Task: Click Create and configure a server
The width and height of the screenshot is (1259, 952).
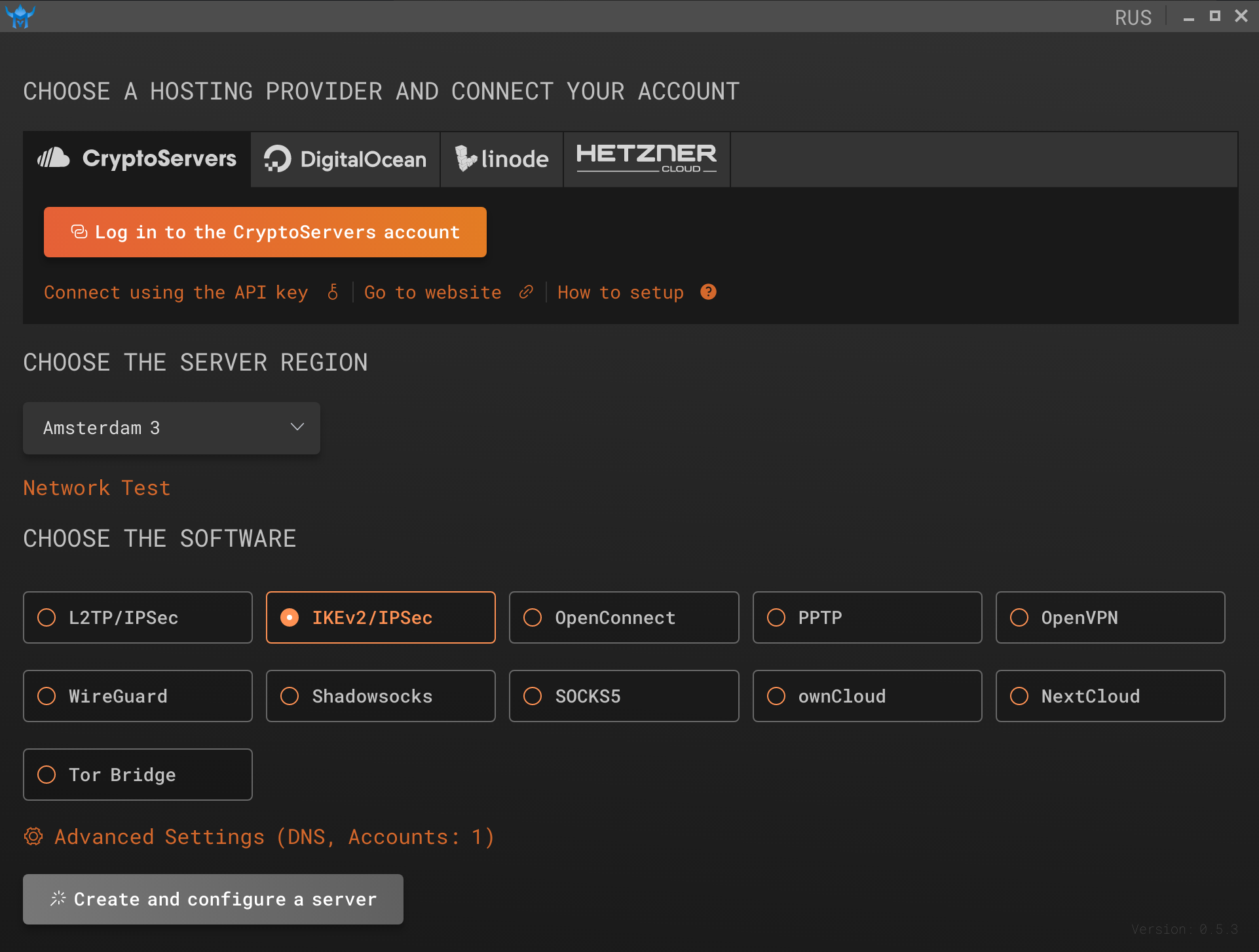Action: (x=213, y=899)
